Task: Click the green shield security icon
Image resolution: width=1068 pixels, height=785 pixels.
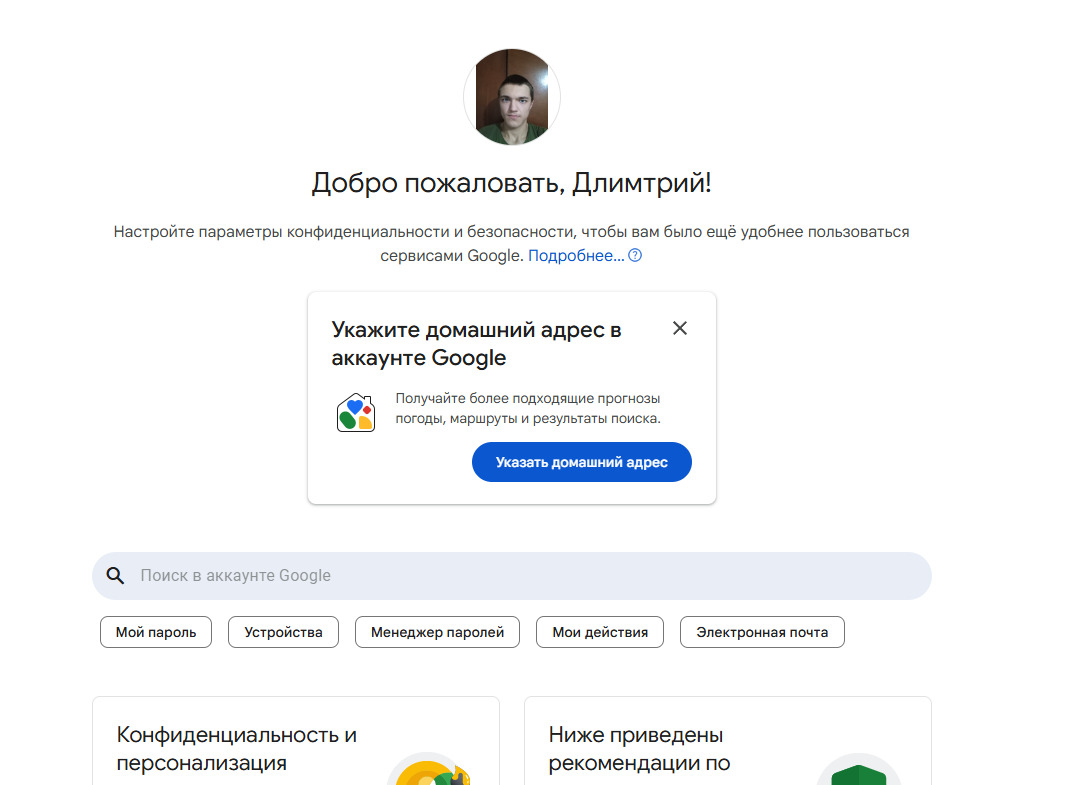Action: click(x=859, y=770)
